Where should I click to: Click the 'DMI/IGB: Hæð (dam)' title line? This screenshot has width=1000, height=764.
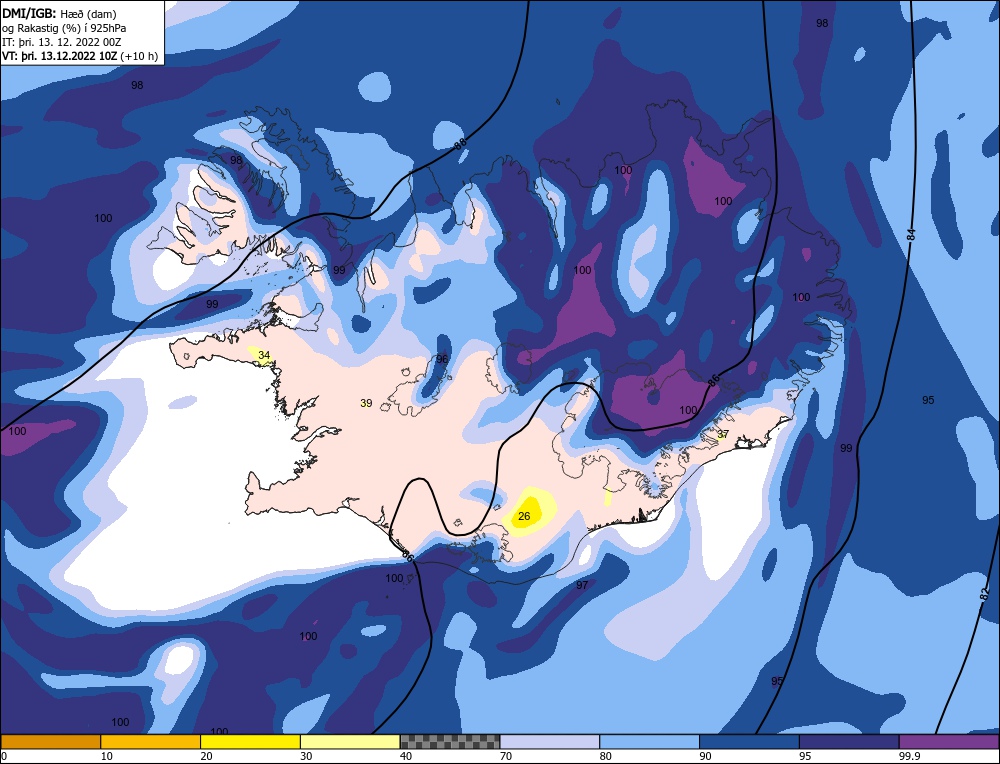pyautogui.click(x=59, y=13)
